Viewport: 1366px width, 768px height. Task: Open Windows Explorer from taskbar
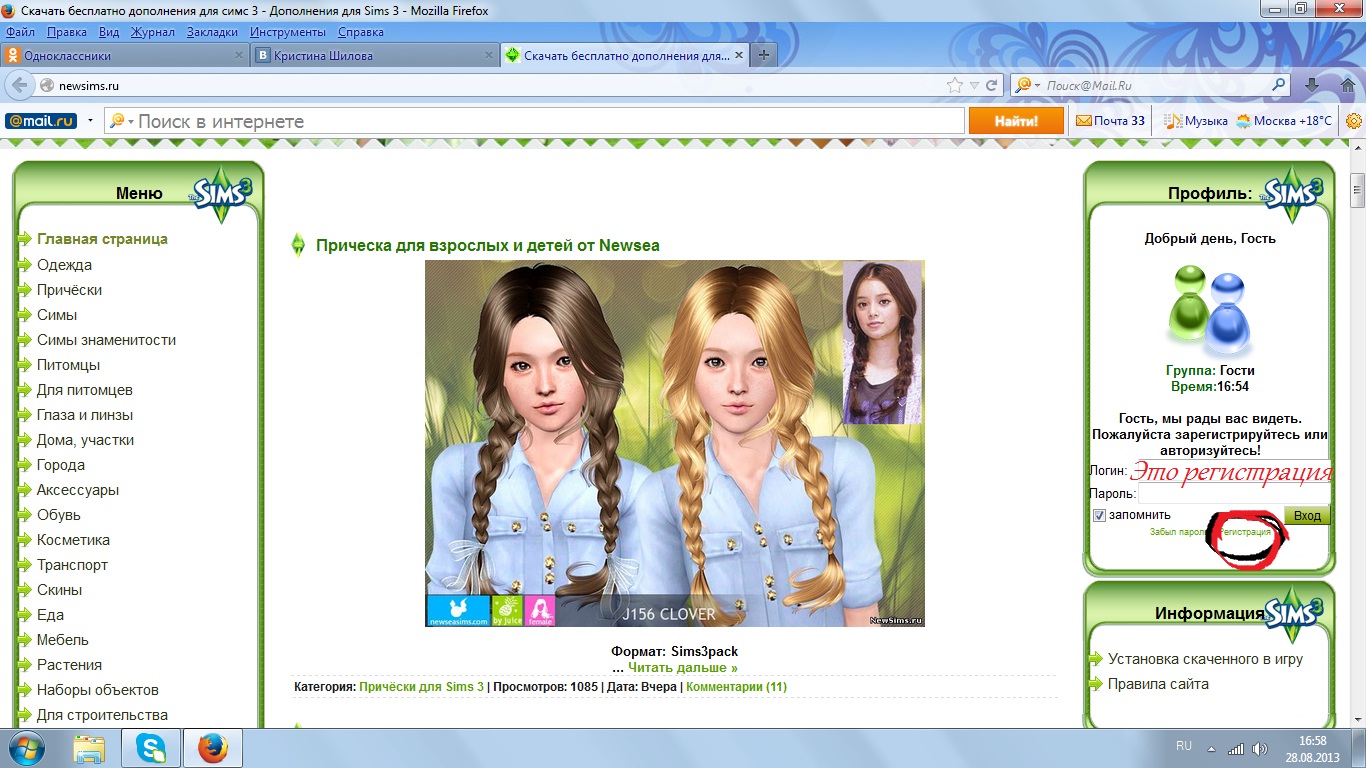[89, 748]
